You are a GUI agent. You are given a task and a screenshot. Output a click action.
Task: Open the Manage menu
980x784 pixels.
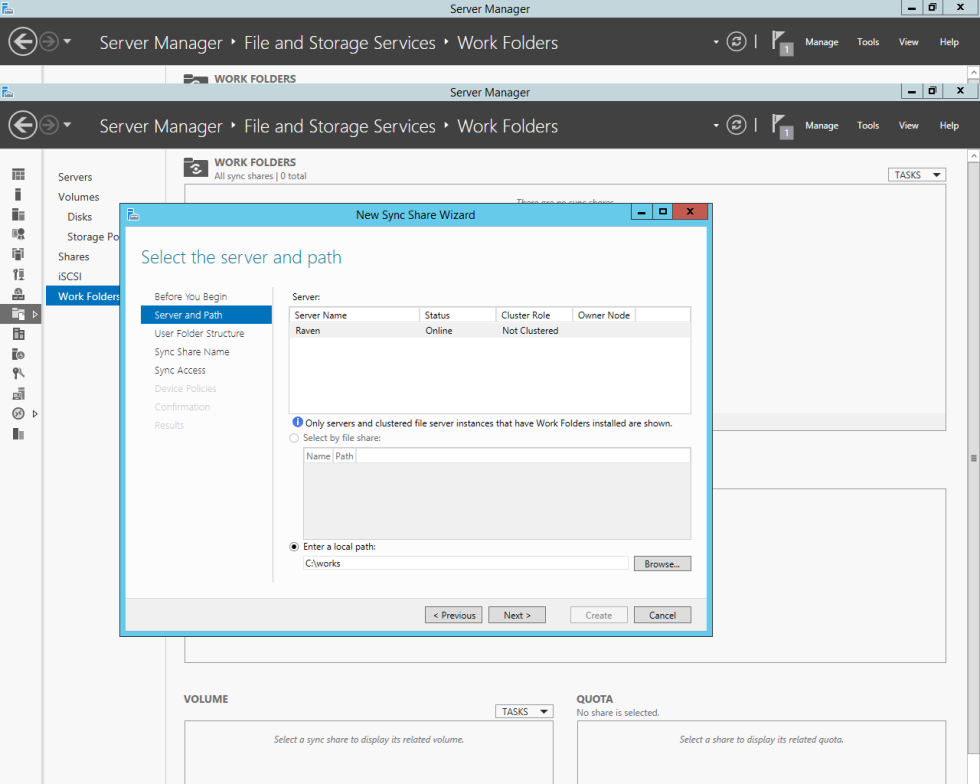coord(821,126)
